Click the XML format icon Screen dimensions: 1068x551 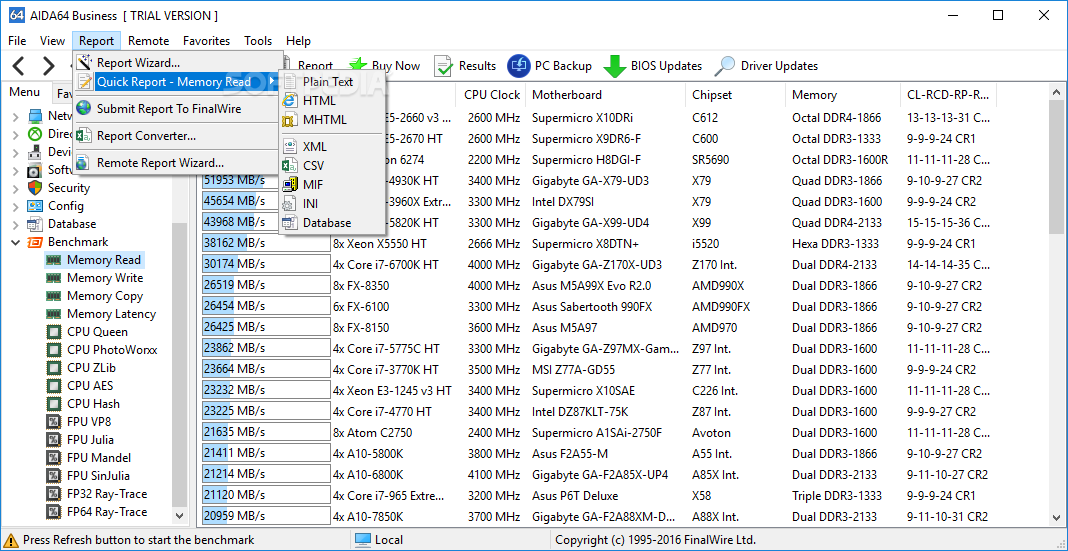[290, 146]
